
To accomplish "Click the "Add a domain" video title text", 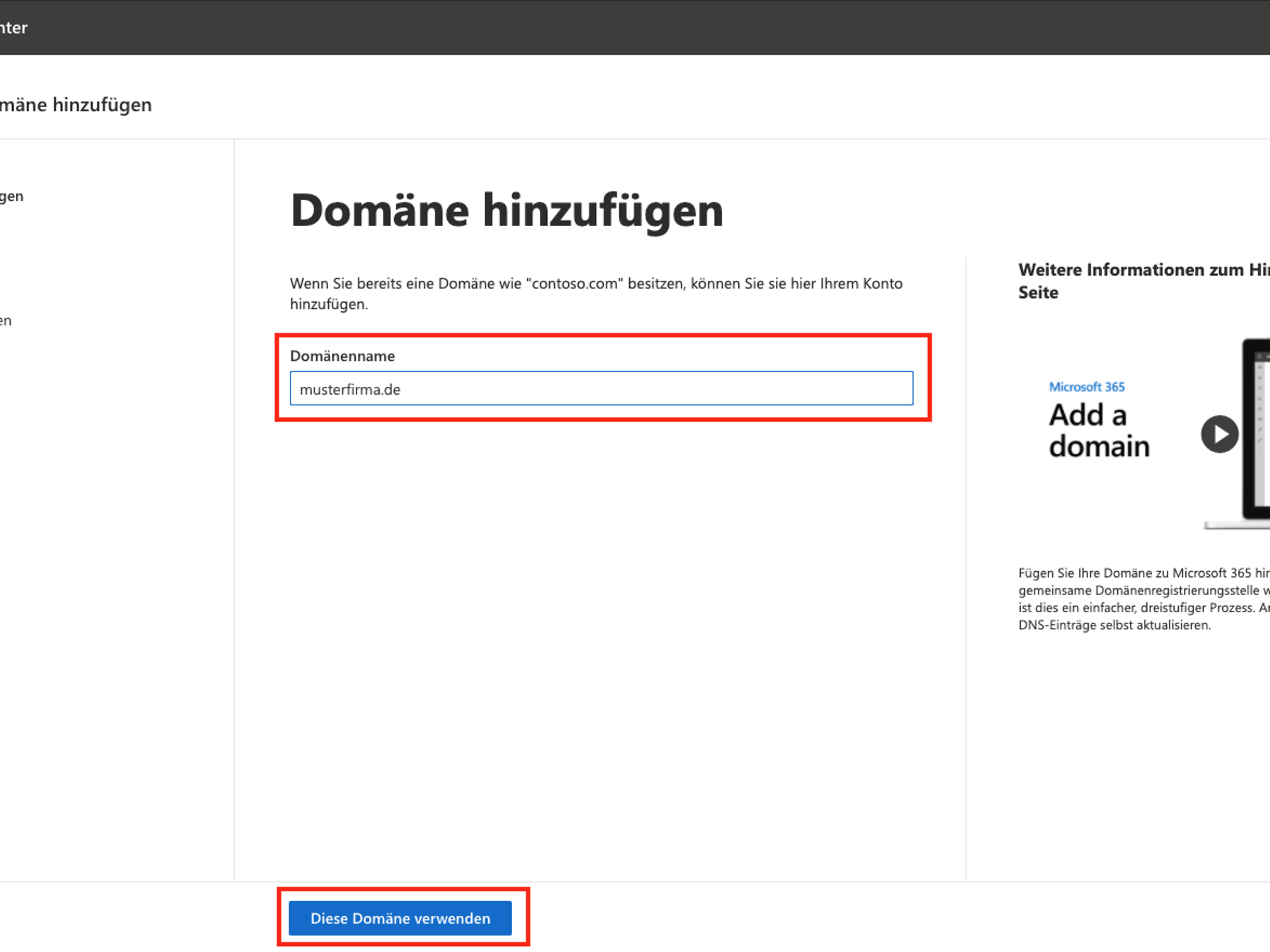I will (1098, 430).
